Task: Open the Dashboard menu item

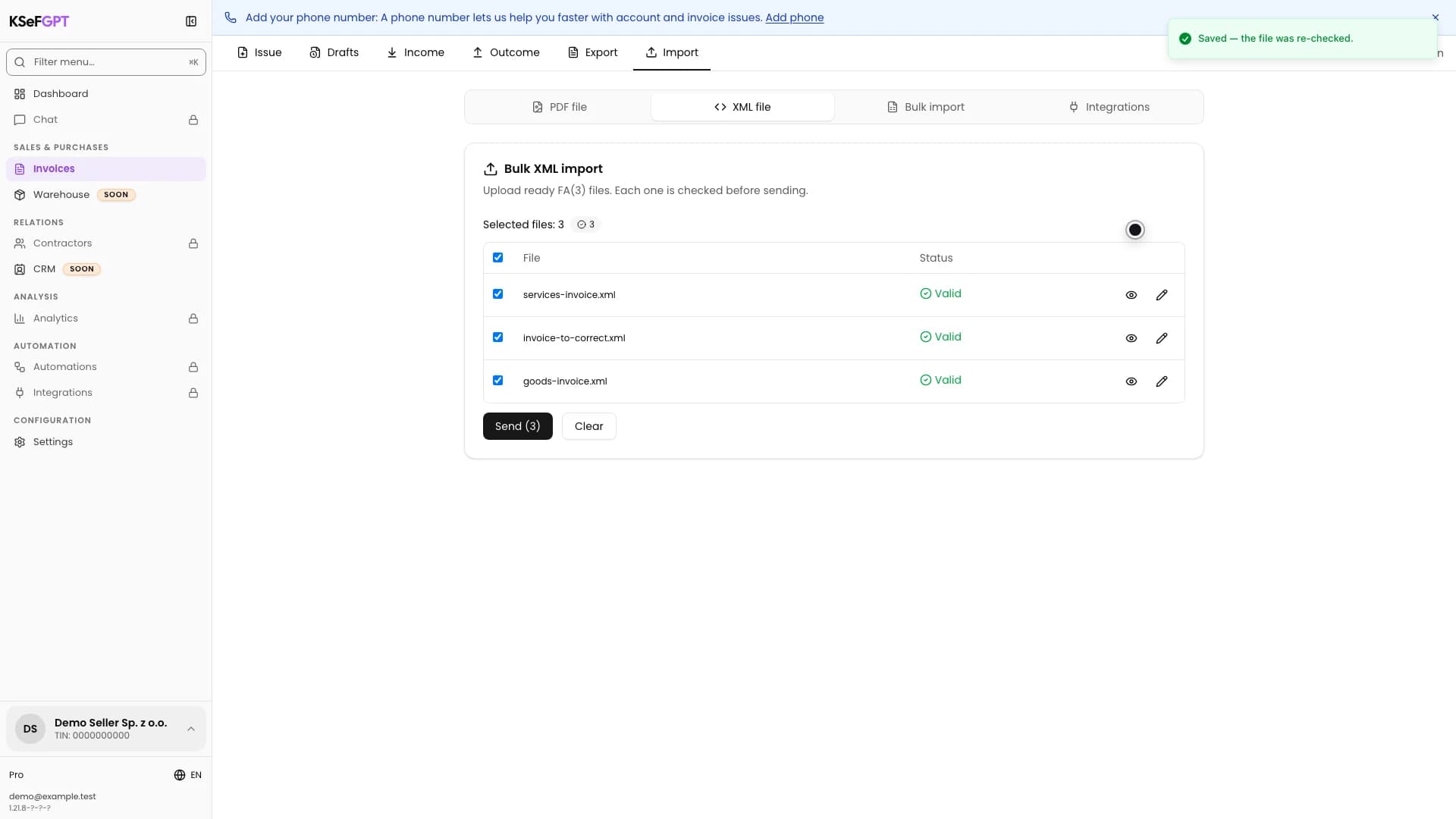Action: pos(106,93)
